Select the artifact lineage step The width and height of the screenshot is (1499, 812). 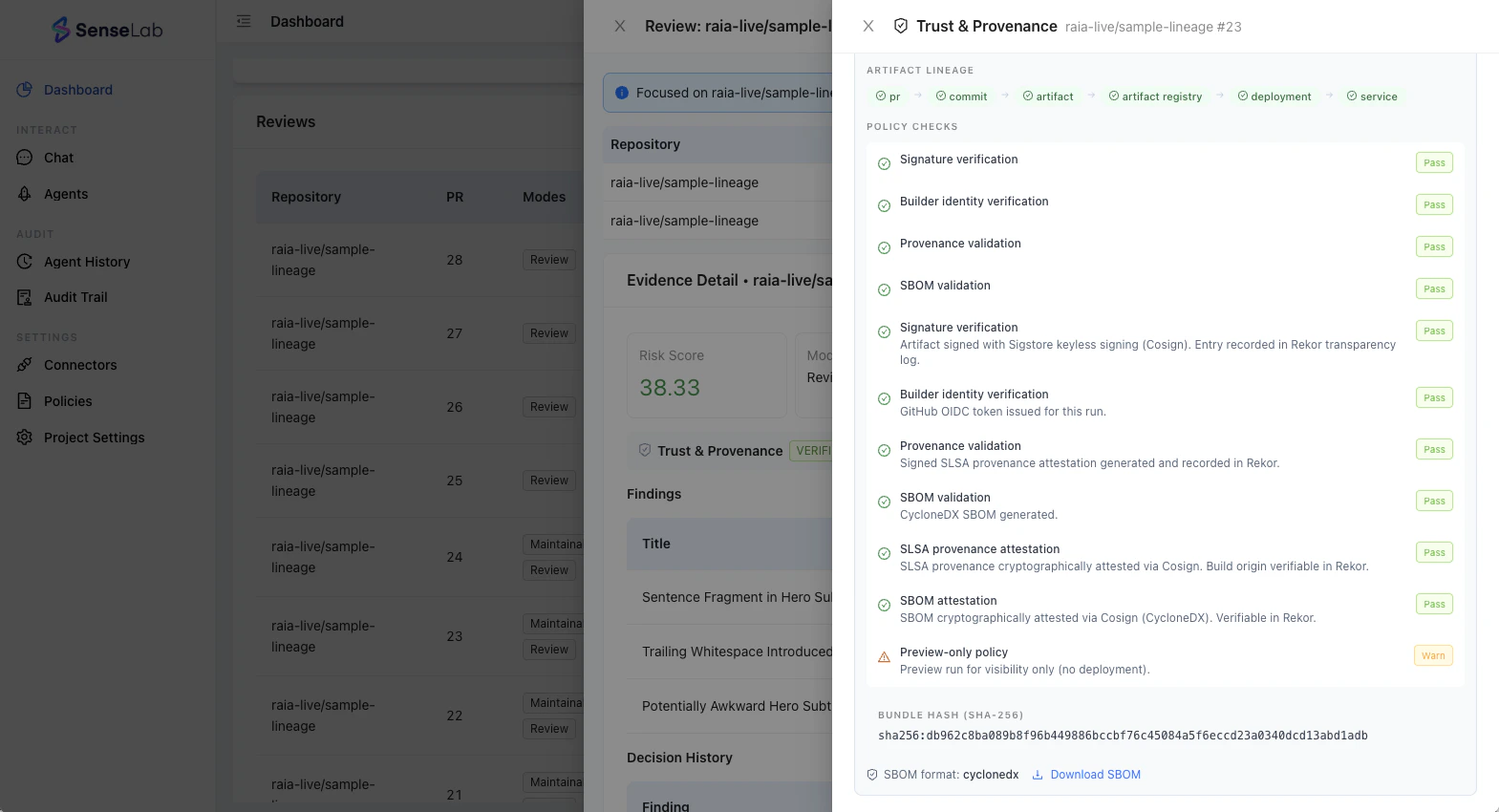(x=1048, y=96)
